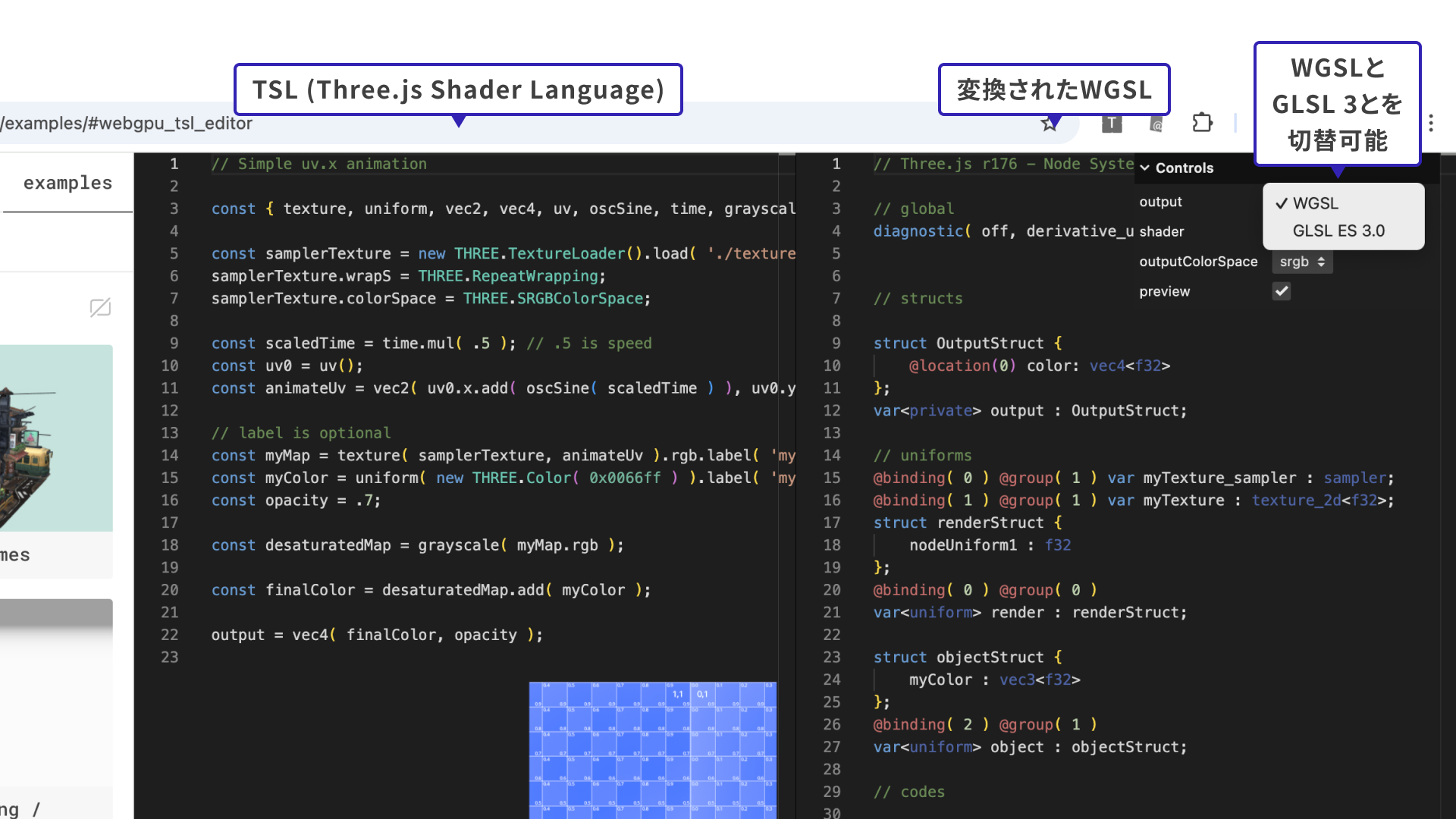Screen dimensions: 1456x819
Task: Click 'const myMap = texture(' code line
Action: (504, 456)
